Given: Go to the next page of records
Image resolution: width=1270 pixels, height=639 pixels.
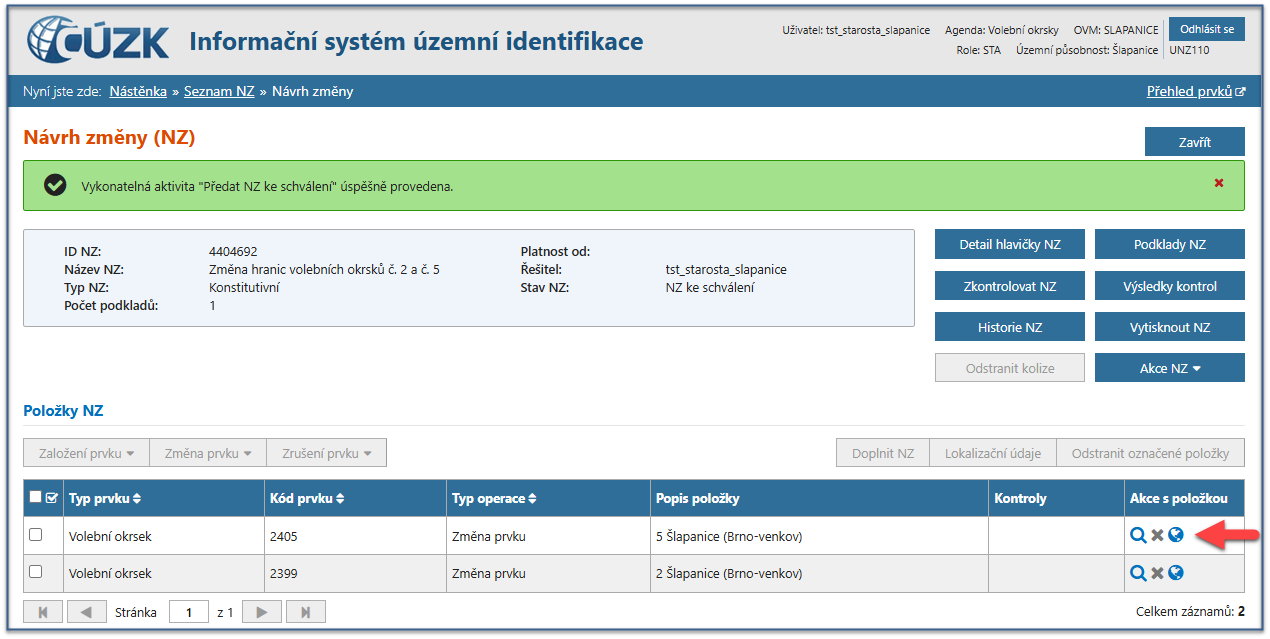Looking at the screenshot, I should (x=261, y=612).
